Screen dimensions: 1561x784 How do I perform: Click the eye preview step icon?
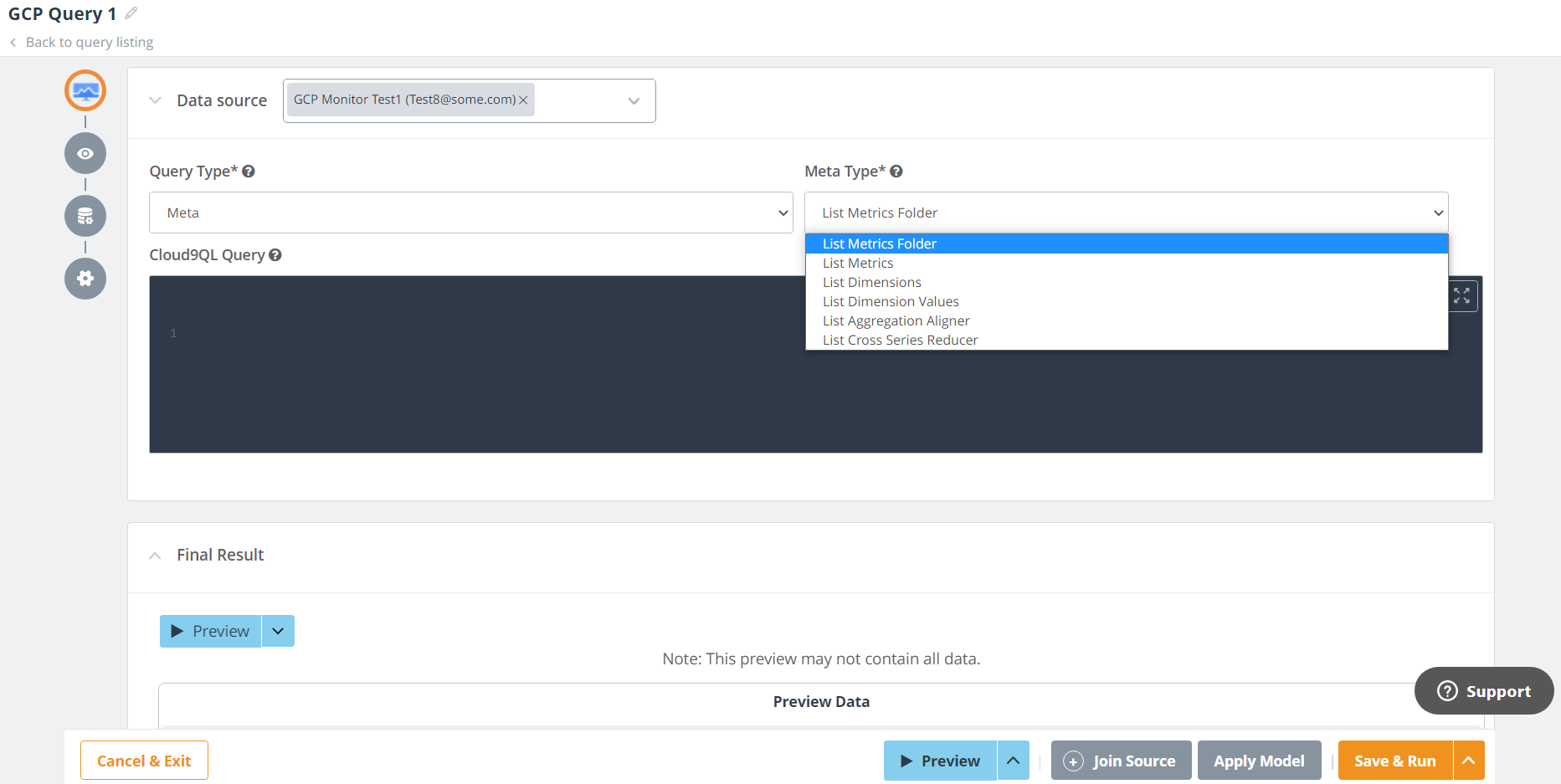point(85,153)
